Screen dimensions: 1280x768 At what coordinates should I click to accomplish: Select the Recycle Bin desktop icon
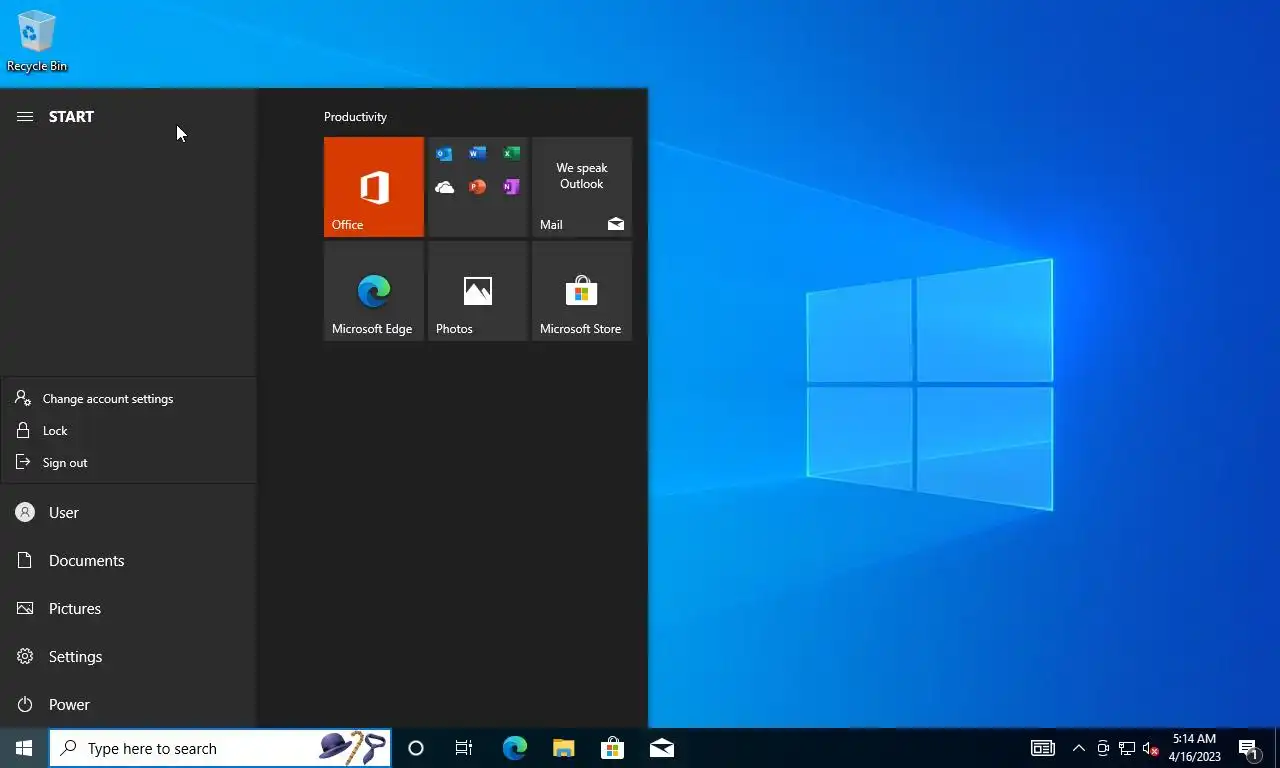(x=37, y=41)
